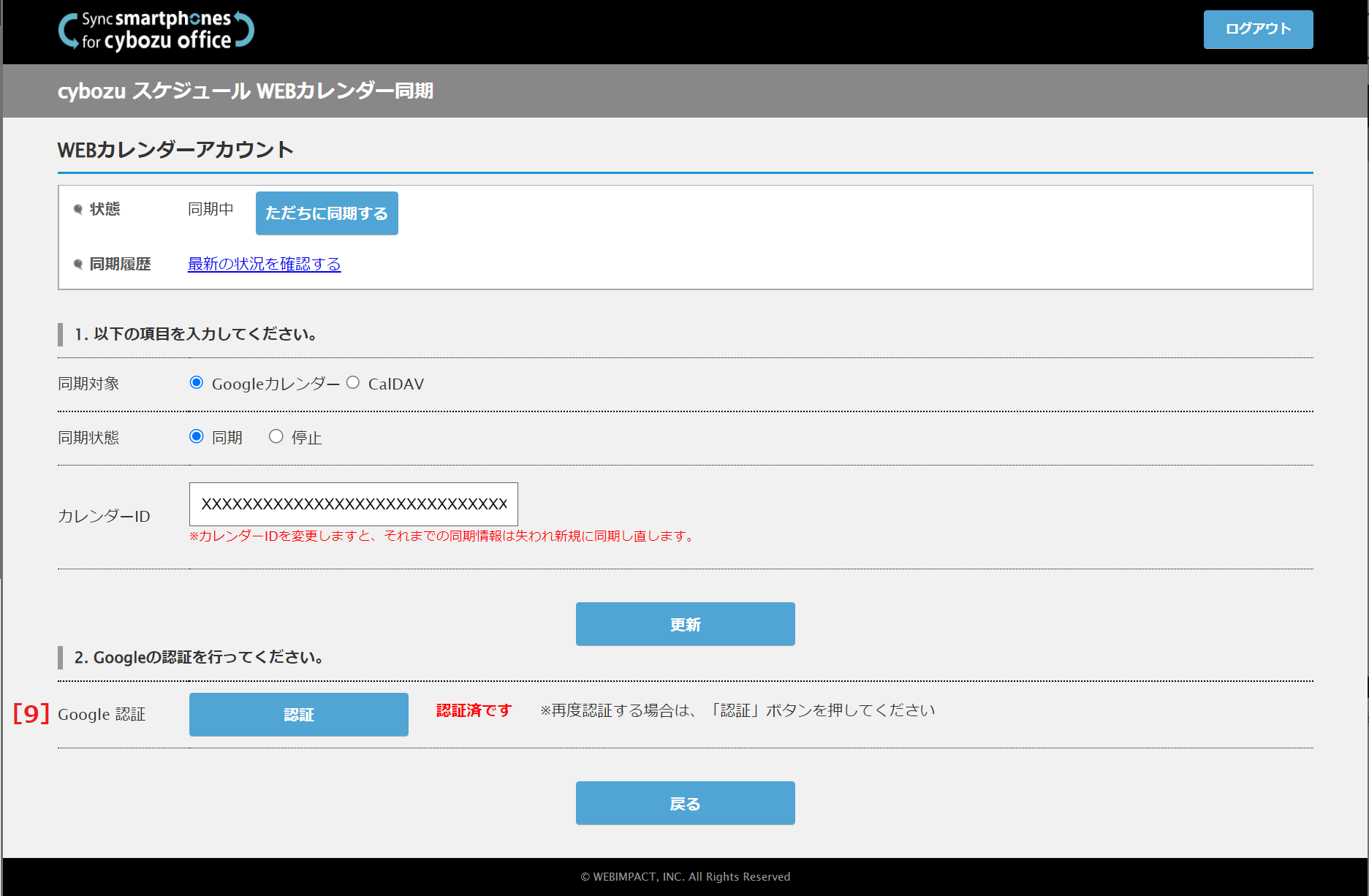Viewport: 1369px width, 896px height.
Task: Select the Googleカレンダー radio option
Action: [197, 383]
